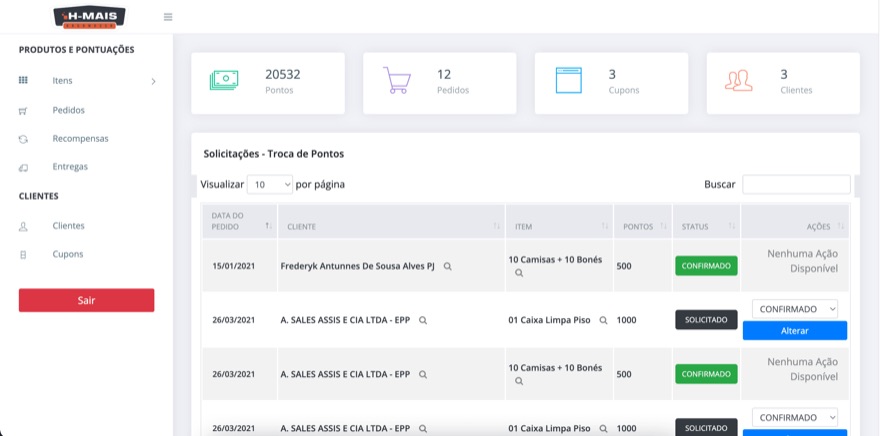The width and height of the screenshot is (880, 436).
Task: Click the Confirmado badge in the 15/01/2021 row
Action: tap(706, 266)
